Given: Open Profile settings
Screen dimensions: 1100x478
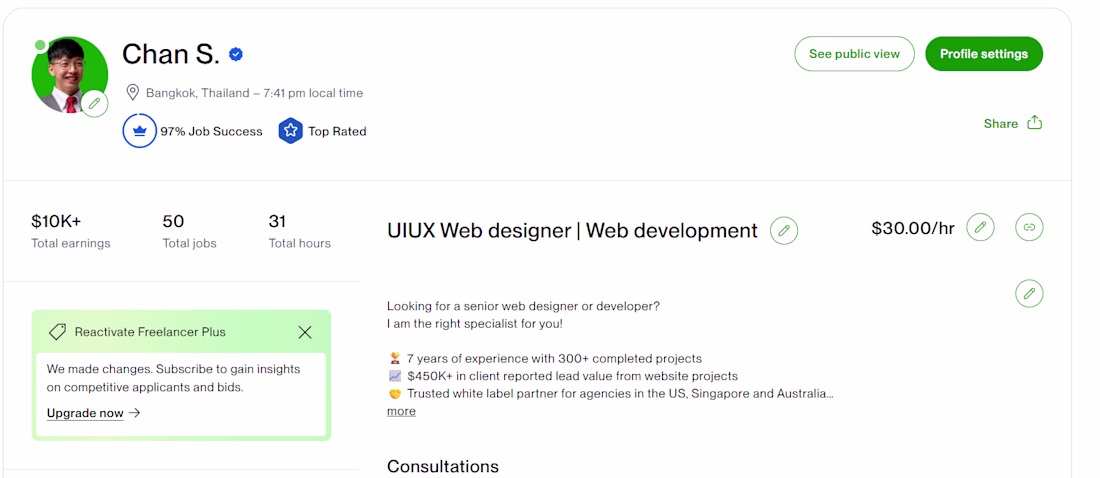Looking at the screenshot, I should coord(984,54).
